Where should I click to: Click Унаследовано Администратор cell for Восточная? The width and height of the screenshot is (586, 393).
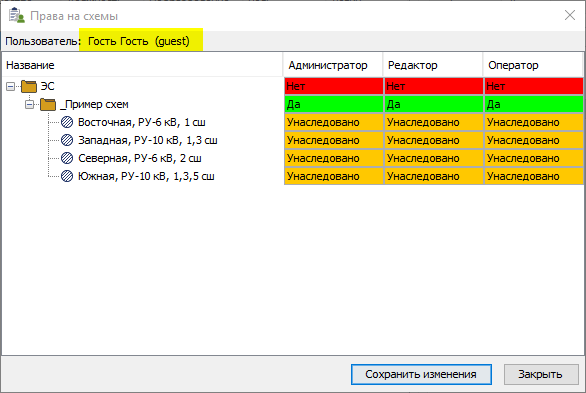(x=334, y=122)
